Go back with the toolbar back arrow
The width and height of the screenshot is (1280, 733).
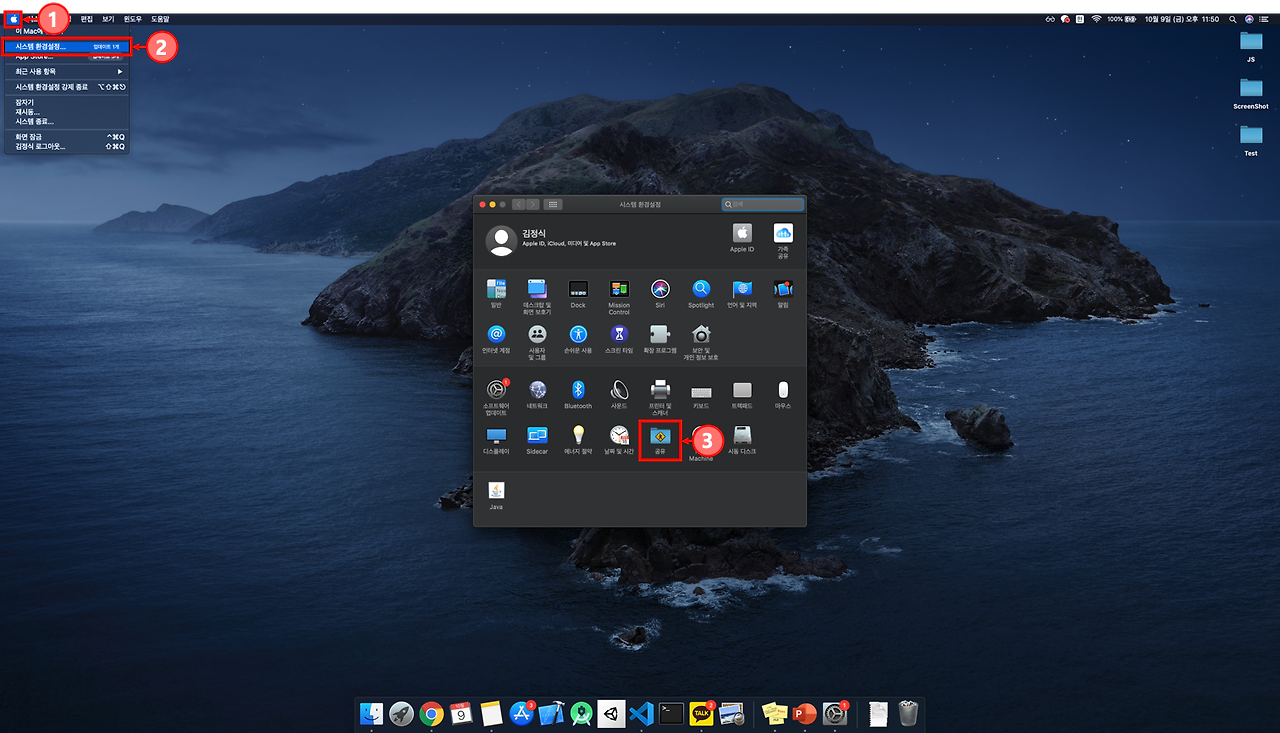[x=519, y=204]
